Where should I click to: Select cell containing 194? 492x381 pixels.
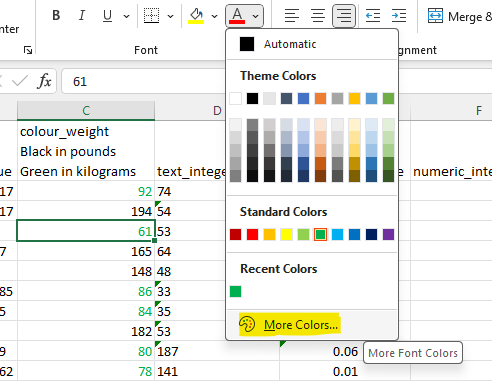pyautogui.click(x=86, y=211)
